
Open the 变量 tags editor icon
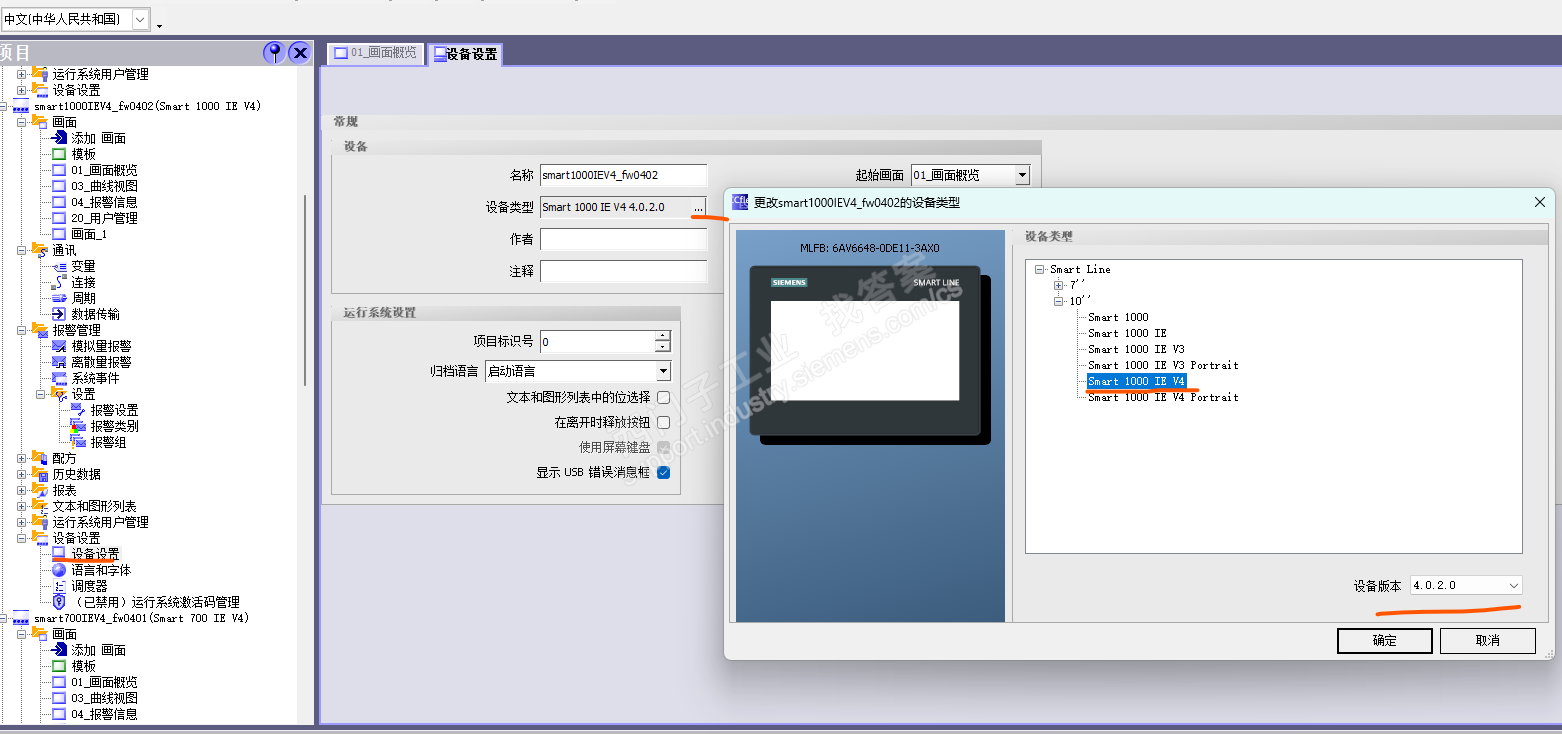tap(59, 266)
